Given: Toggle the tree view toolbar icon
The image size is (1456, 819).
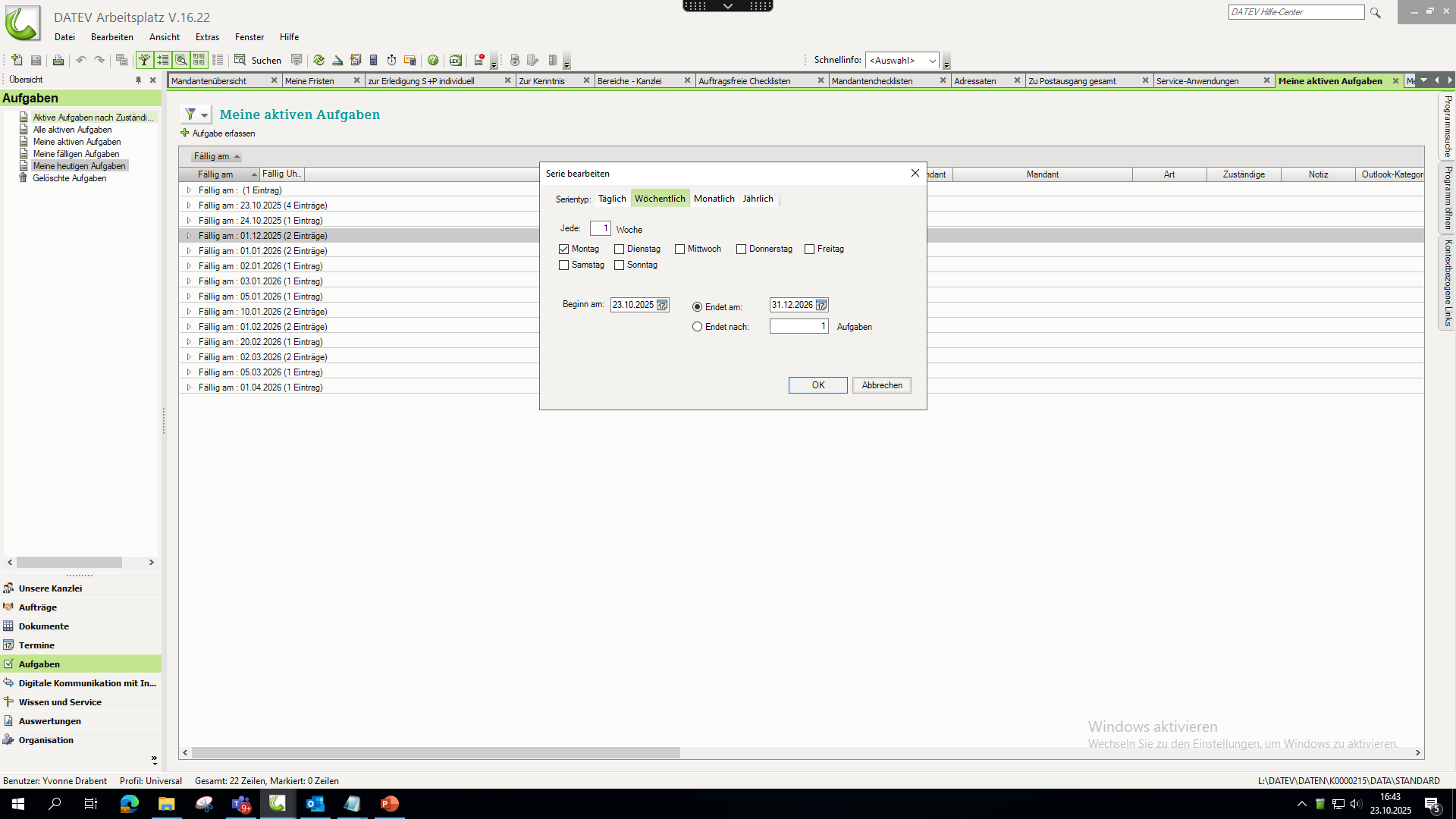Looking at the screenshot, I should [144, 60].
